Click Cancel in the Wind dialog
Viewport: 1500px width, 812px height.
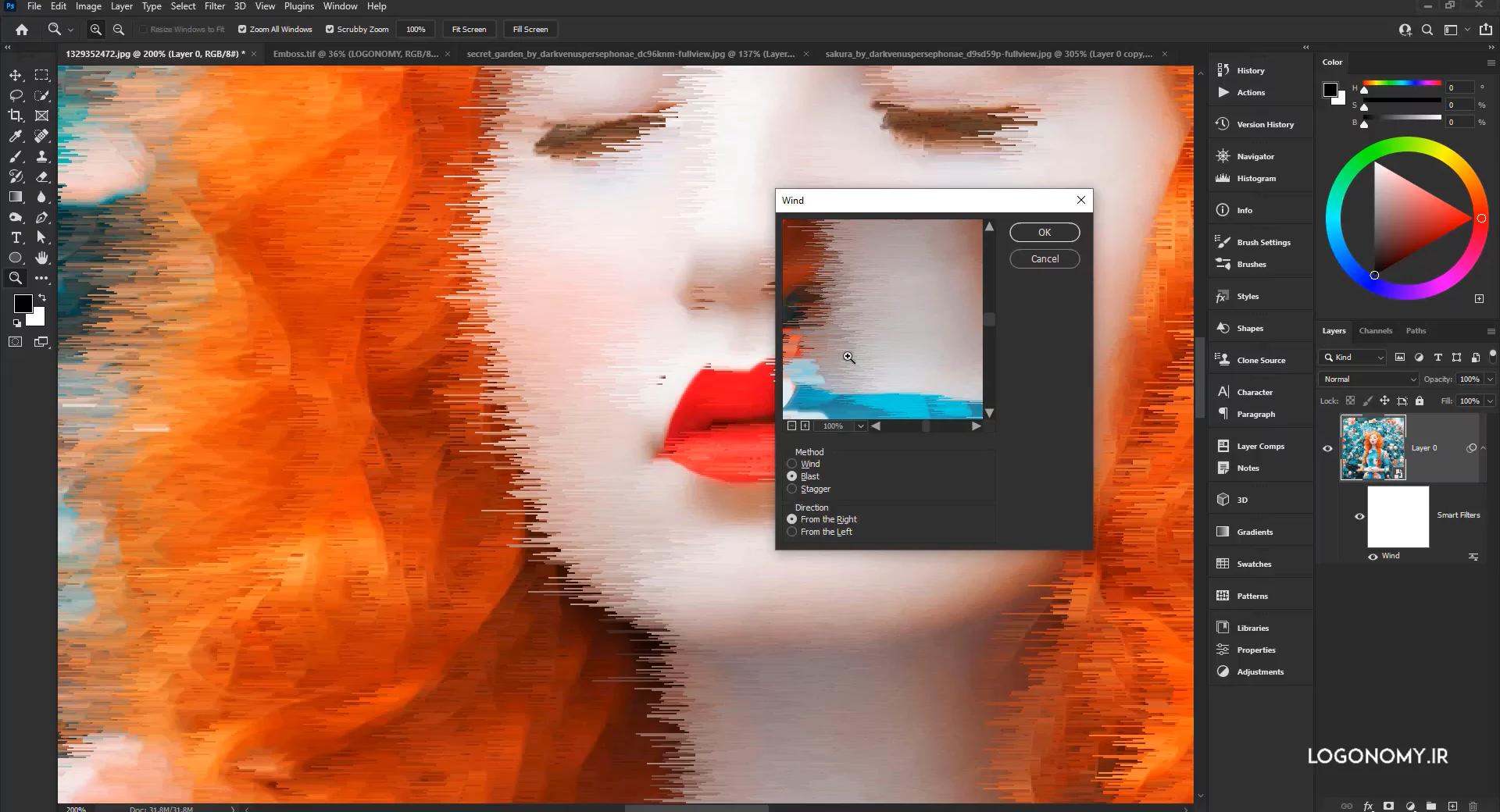(x=1045, y=259)
